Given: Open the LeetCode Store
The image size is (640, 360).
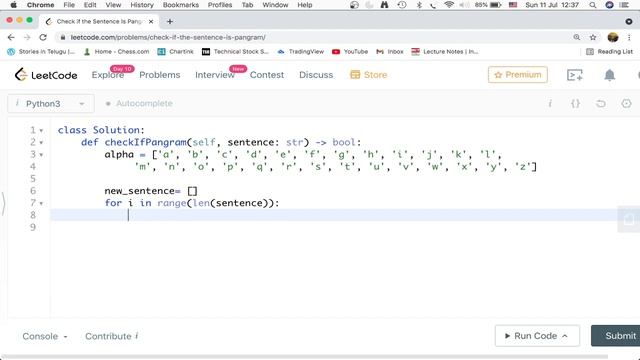Looking at the screenshot, I should pos(369,75).
